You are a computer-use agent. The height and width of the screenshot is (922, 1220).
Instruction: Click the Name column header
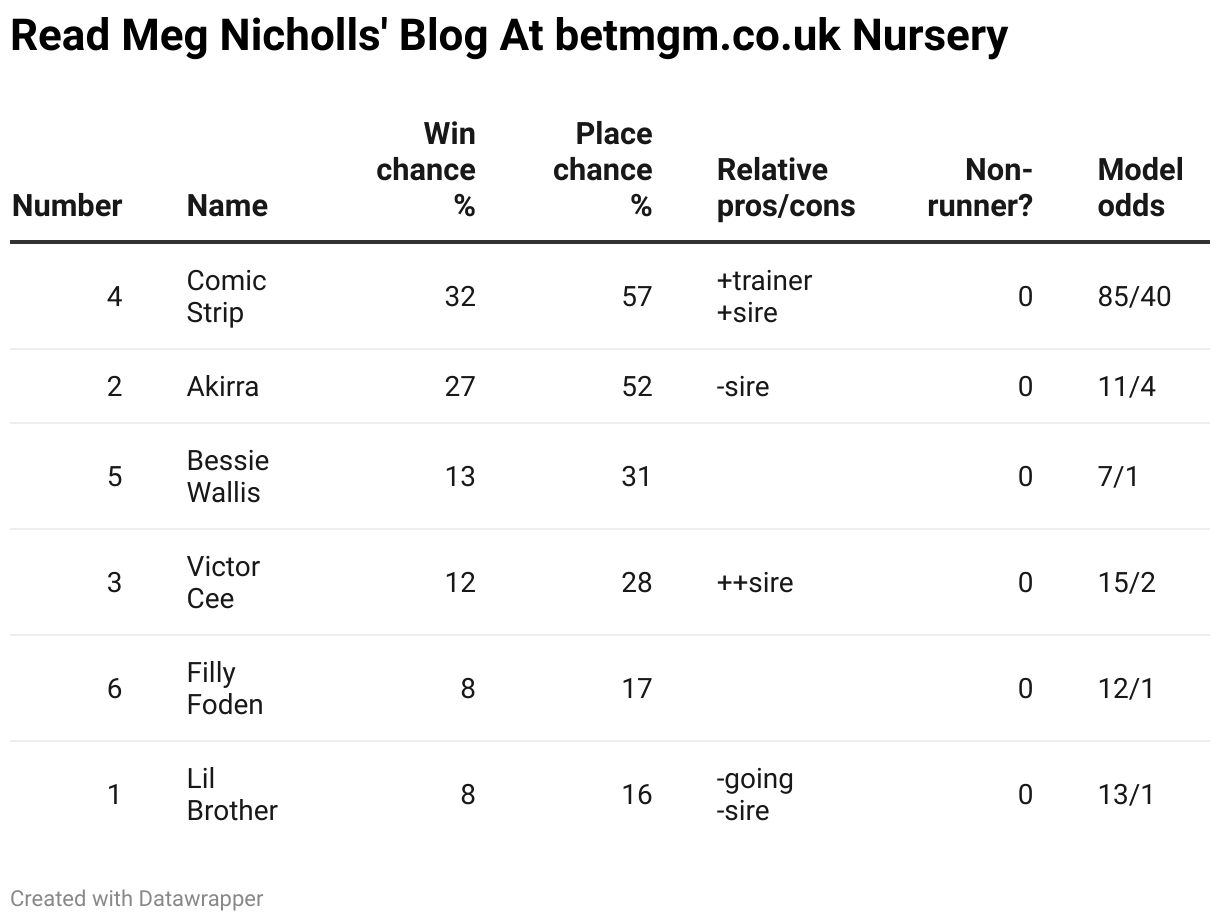pyautogui.click(x=227, y=206)
